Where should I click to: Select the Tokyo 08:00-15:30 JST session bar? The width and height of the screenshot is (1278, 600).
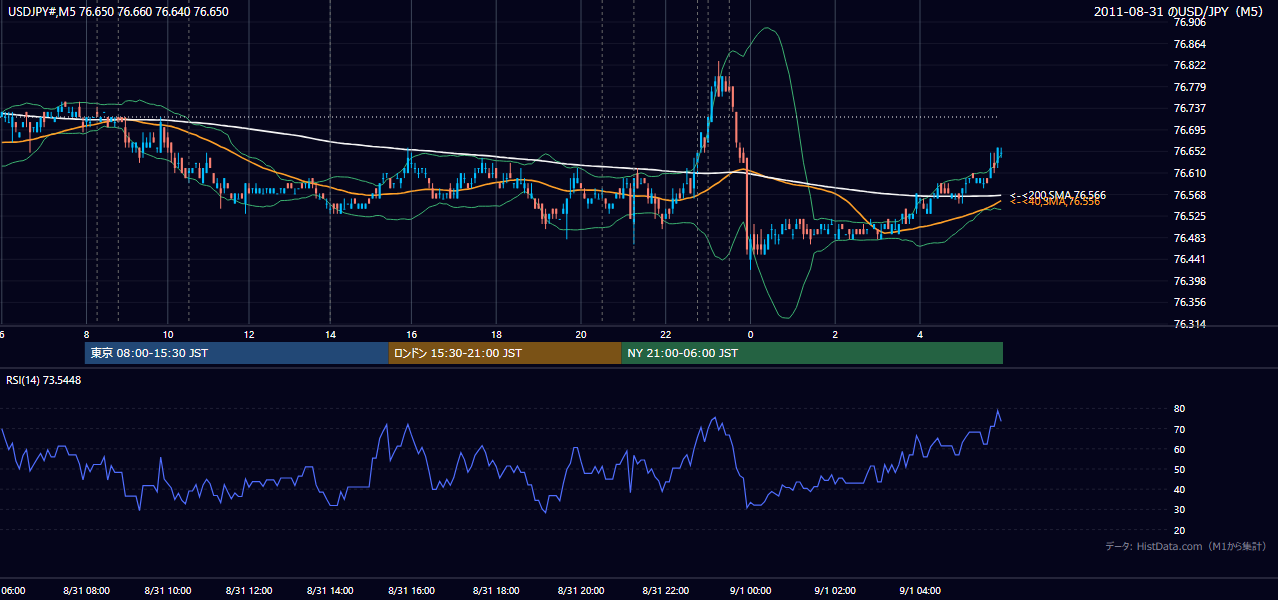236,353
